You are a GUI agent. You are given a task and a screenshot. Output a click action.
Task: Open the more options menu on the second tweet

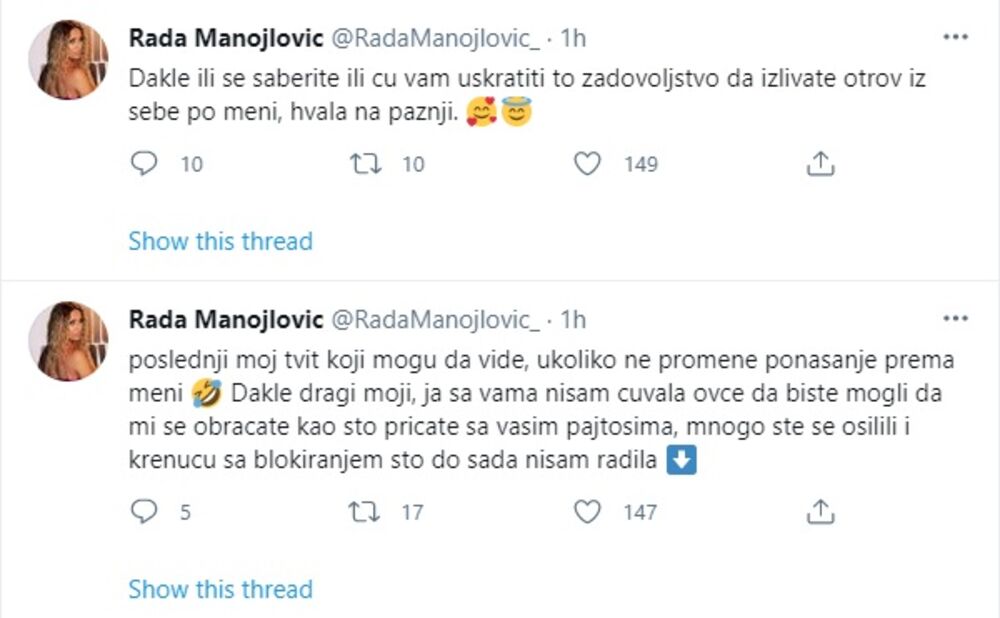click(x=955, y=320)
